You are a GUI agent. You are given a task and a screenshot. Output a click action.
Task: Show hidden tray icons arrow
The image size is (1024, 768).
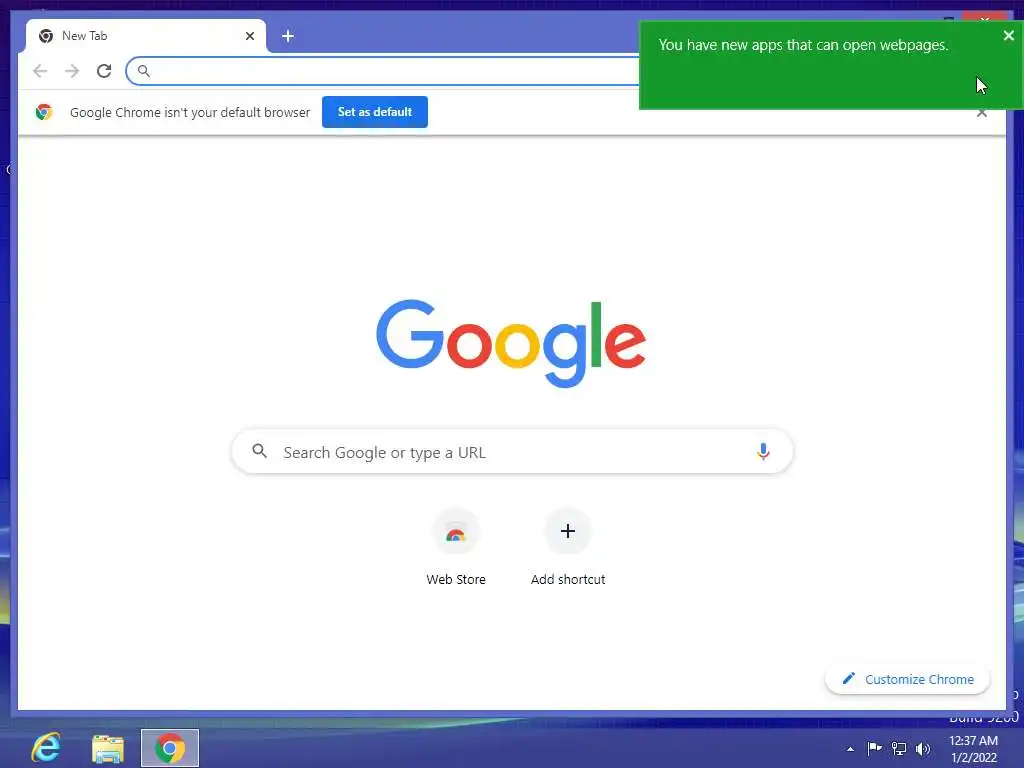pos(850,749)
